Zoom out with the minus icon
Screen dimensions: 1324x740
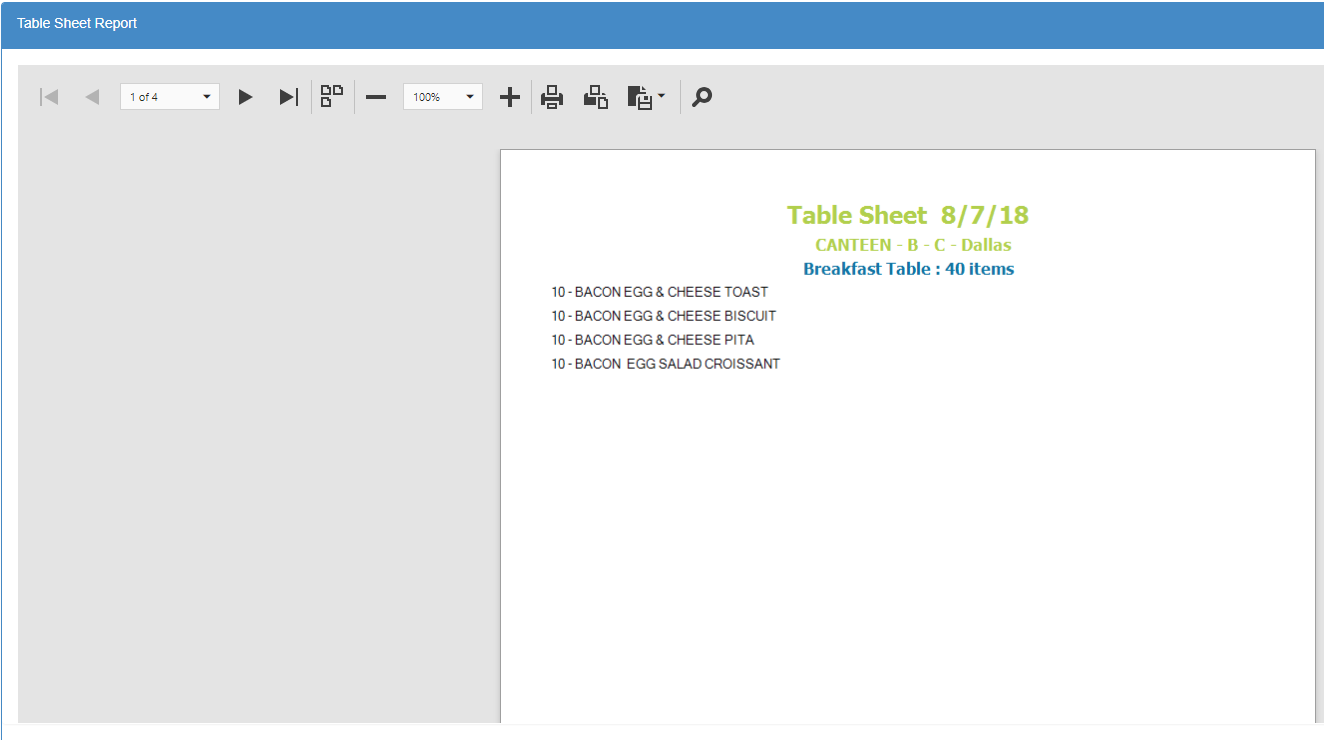pyautogui.click(x=376, y=97)
